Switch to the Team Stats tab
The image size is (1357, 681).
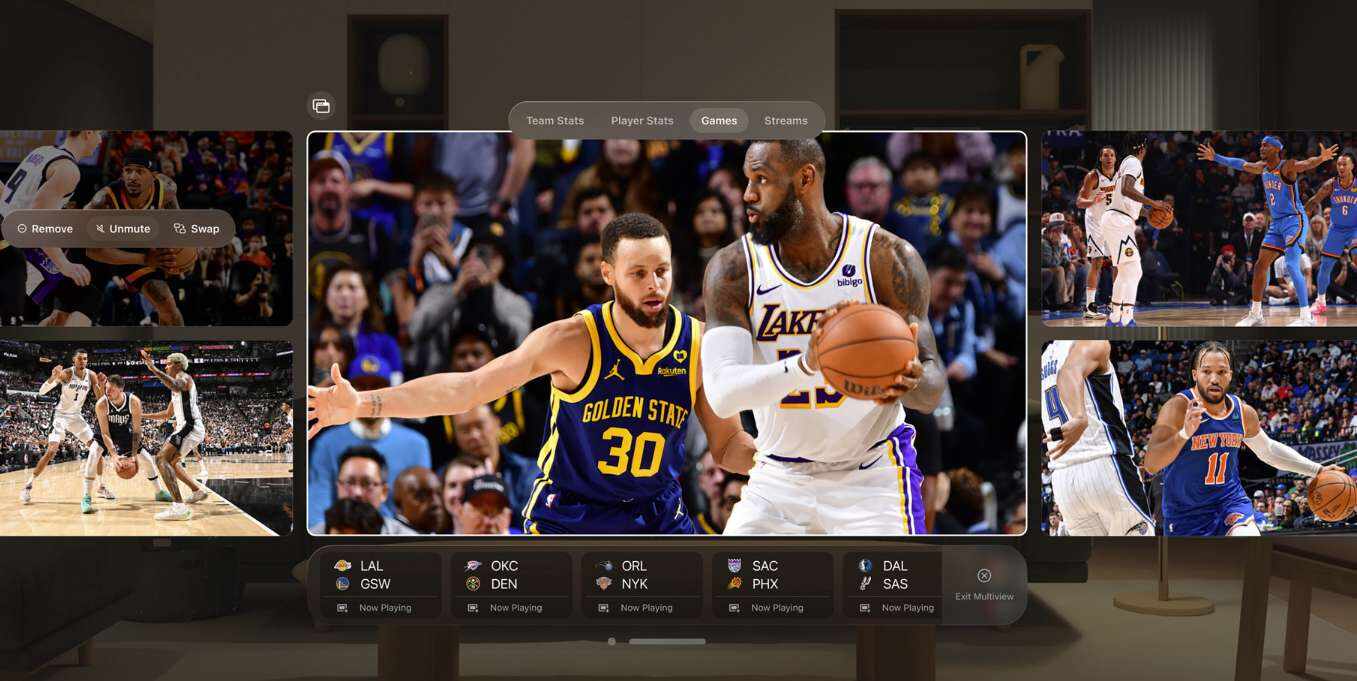(x=555, y=121)
